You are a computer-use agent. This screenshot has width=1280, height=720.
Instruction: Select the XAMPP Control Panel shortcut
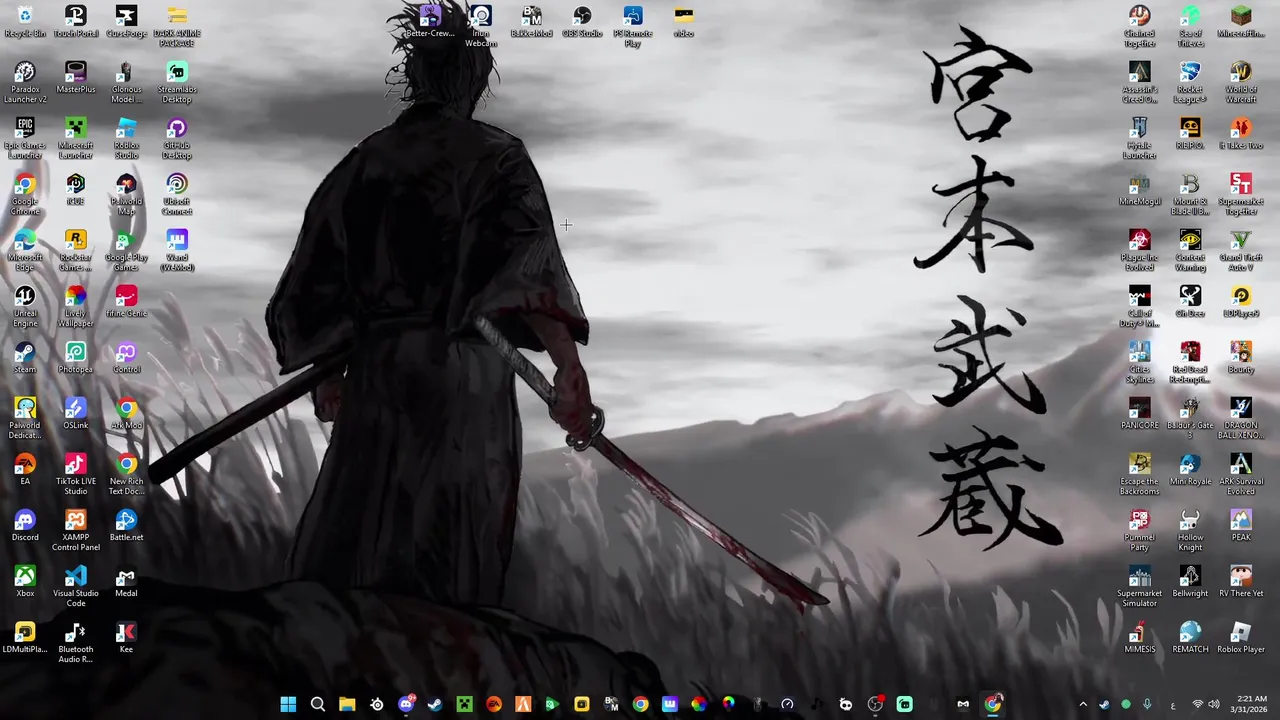[76, 530]
